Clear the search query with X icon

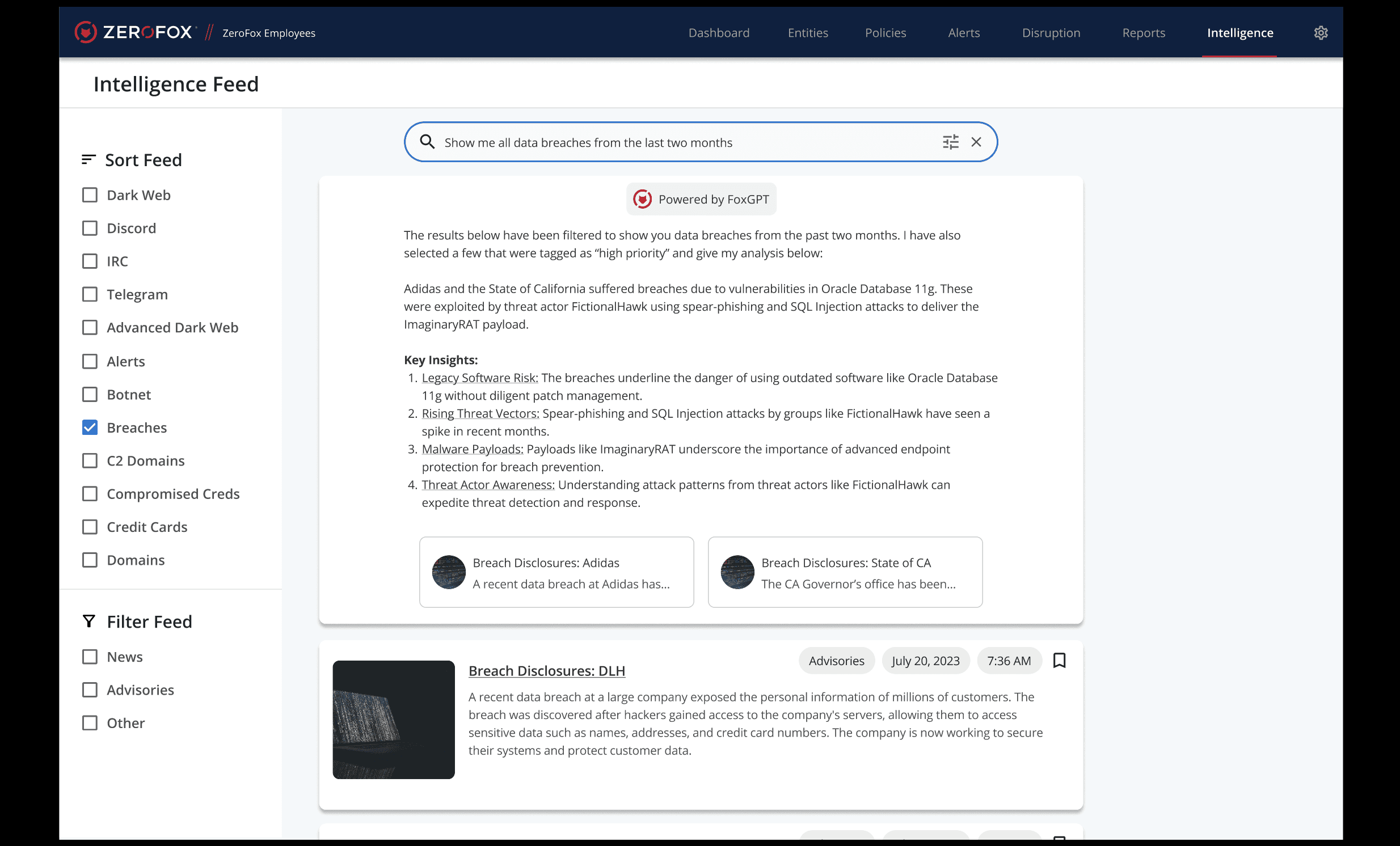coord(976,142)
